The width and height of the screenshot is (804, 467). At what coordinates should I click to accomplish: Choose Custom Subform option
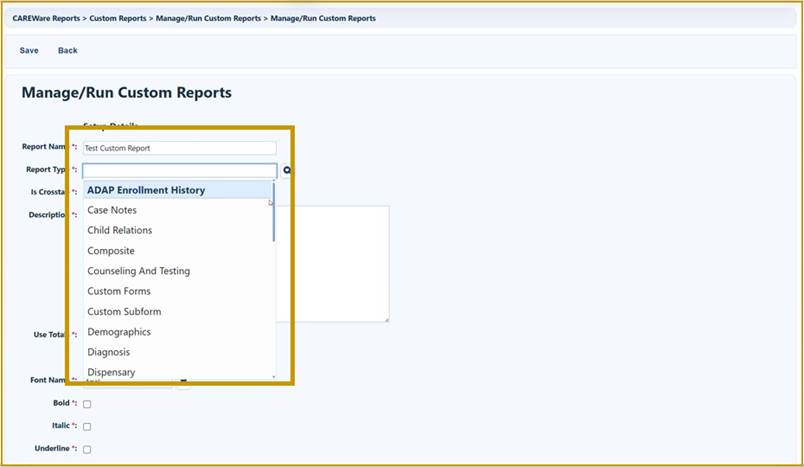click(178, 312)
